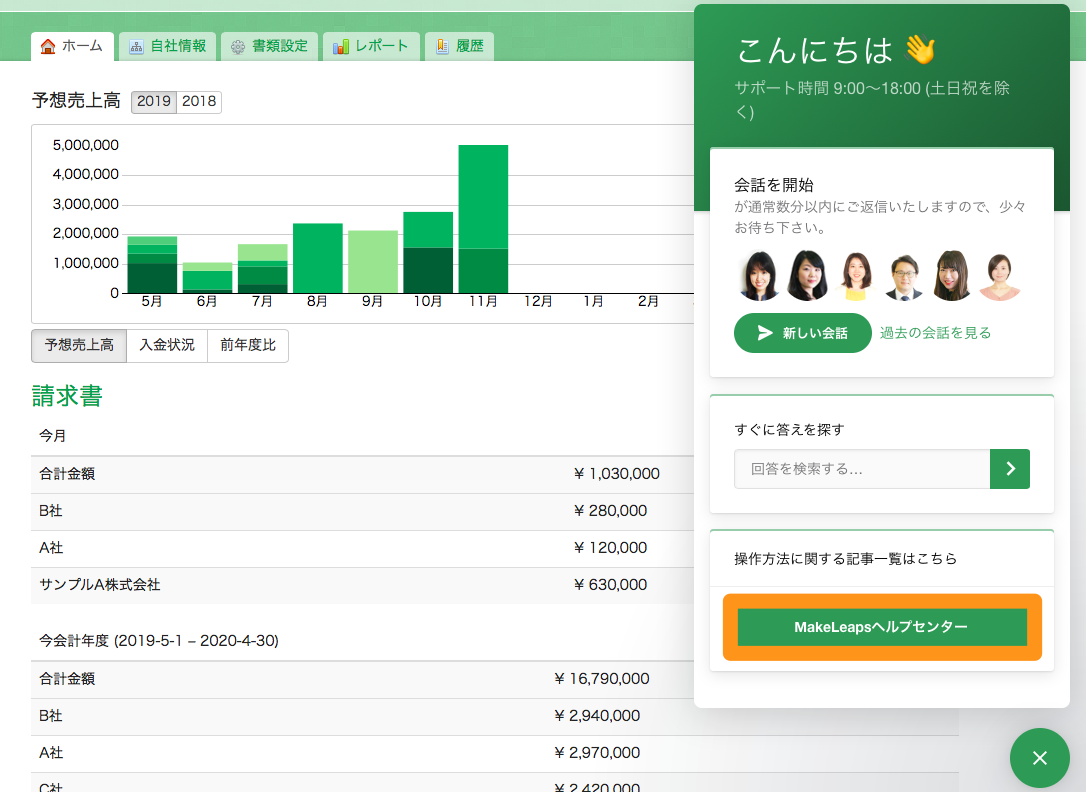Click the male support agent avatar
The height and width of the screenshot is (792, 1086).
tap(904, 276)
